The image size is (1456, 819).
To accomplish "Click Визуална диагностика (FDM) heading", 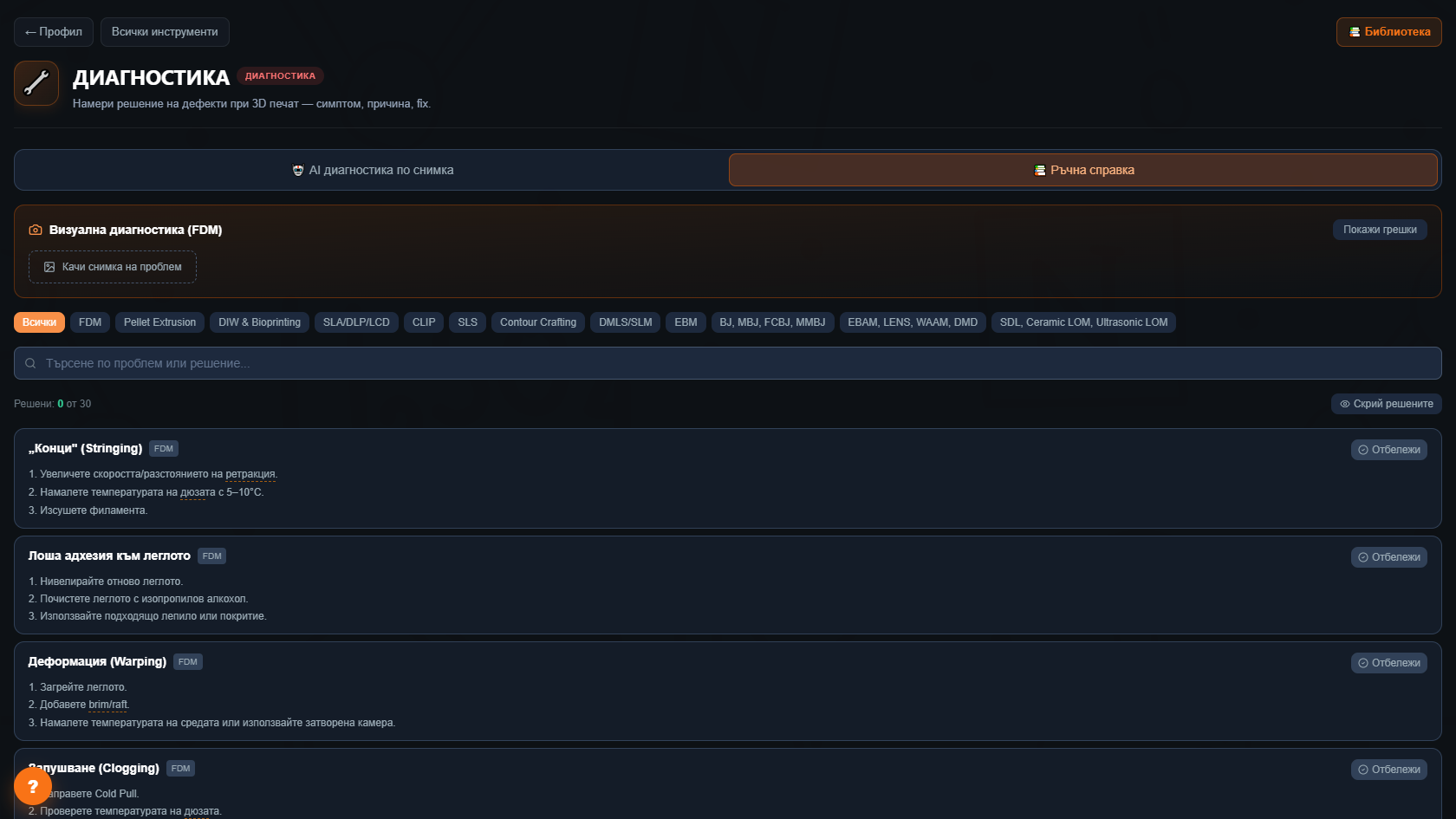I will 135,230.
